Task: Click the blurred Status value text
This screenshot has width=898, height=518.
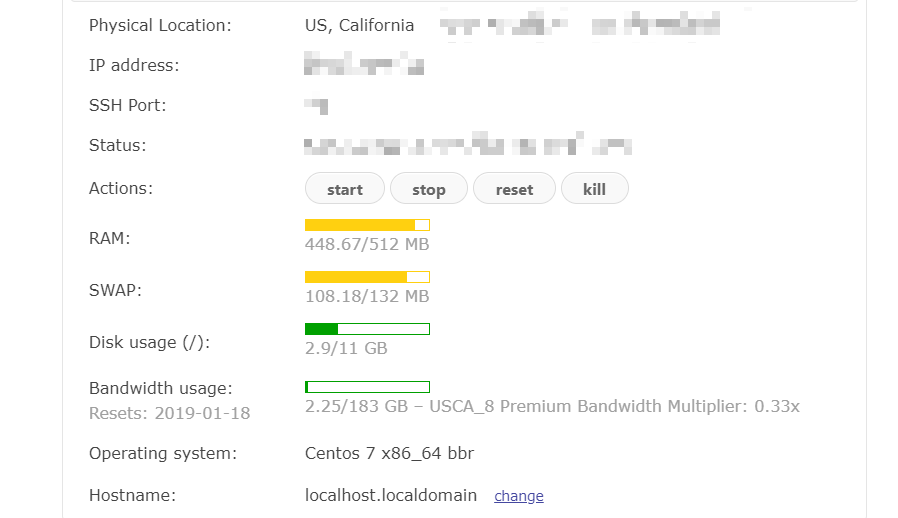Action: 468,146
